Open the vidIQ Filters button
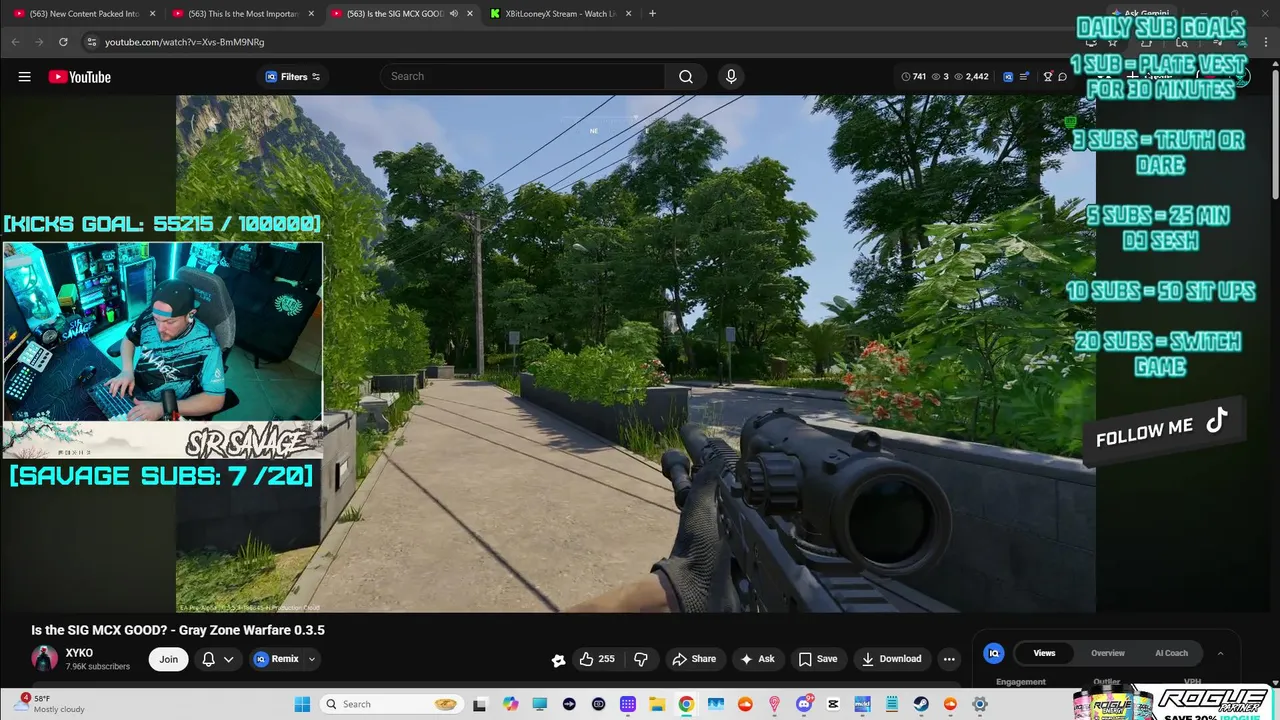 pos(293,77)
